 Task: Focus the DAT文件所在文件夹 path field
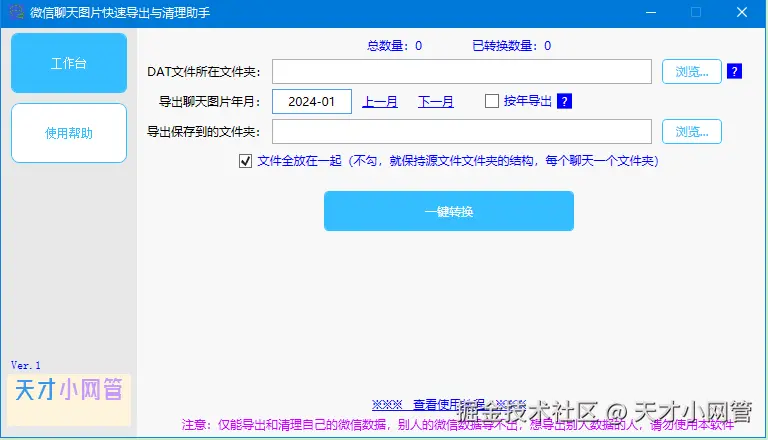462,72
